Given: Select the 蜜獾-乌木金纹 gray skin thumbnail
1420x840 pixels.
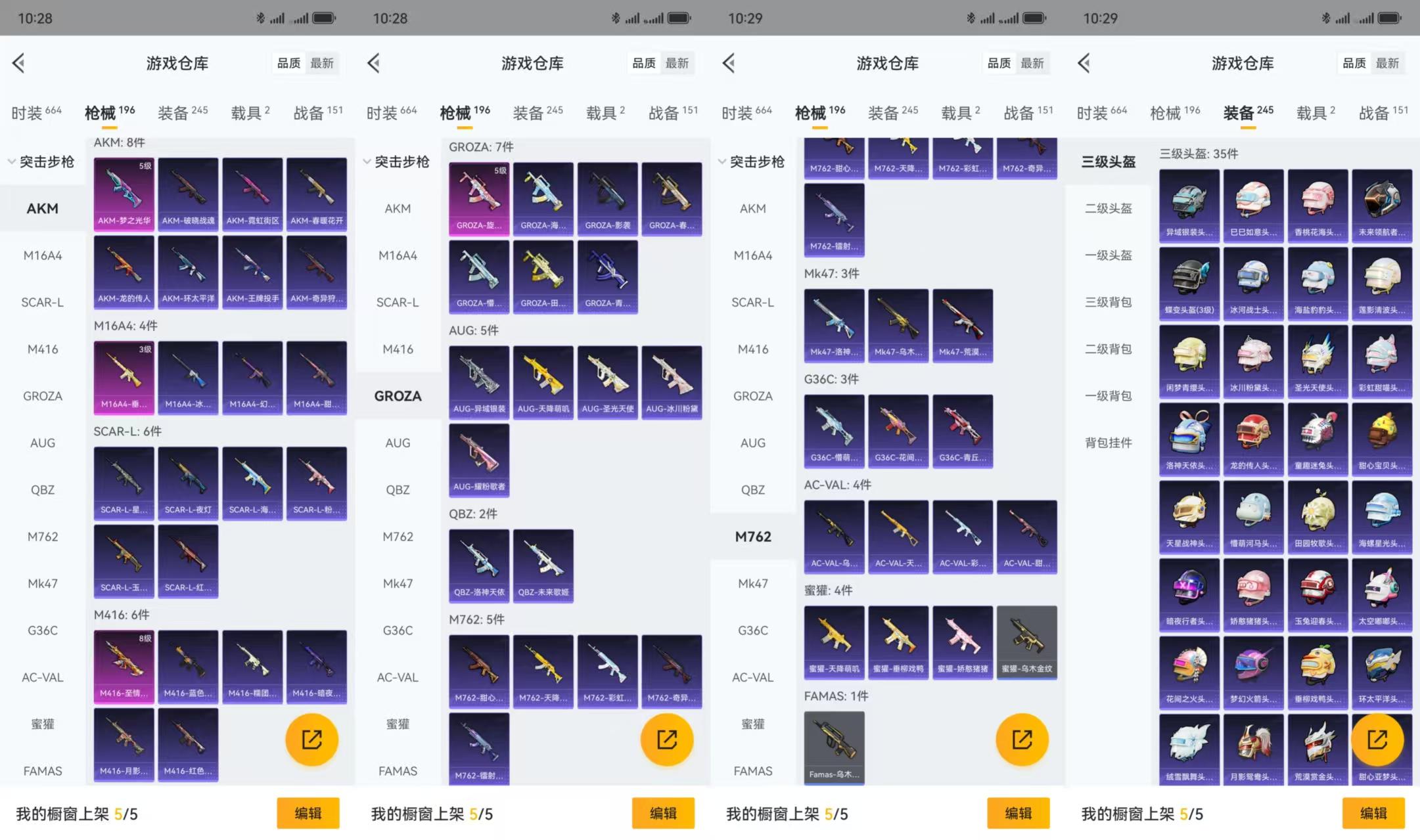Looking at the screenshot, I should 1026,642.
